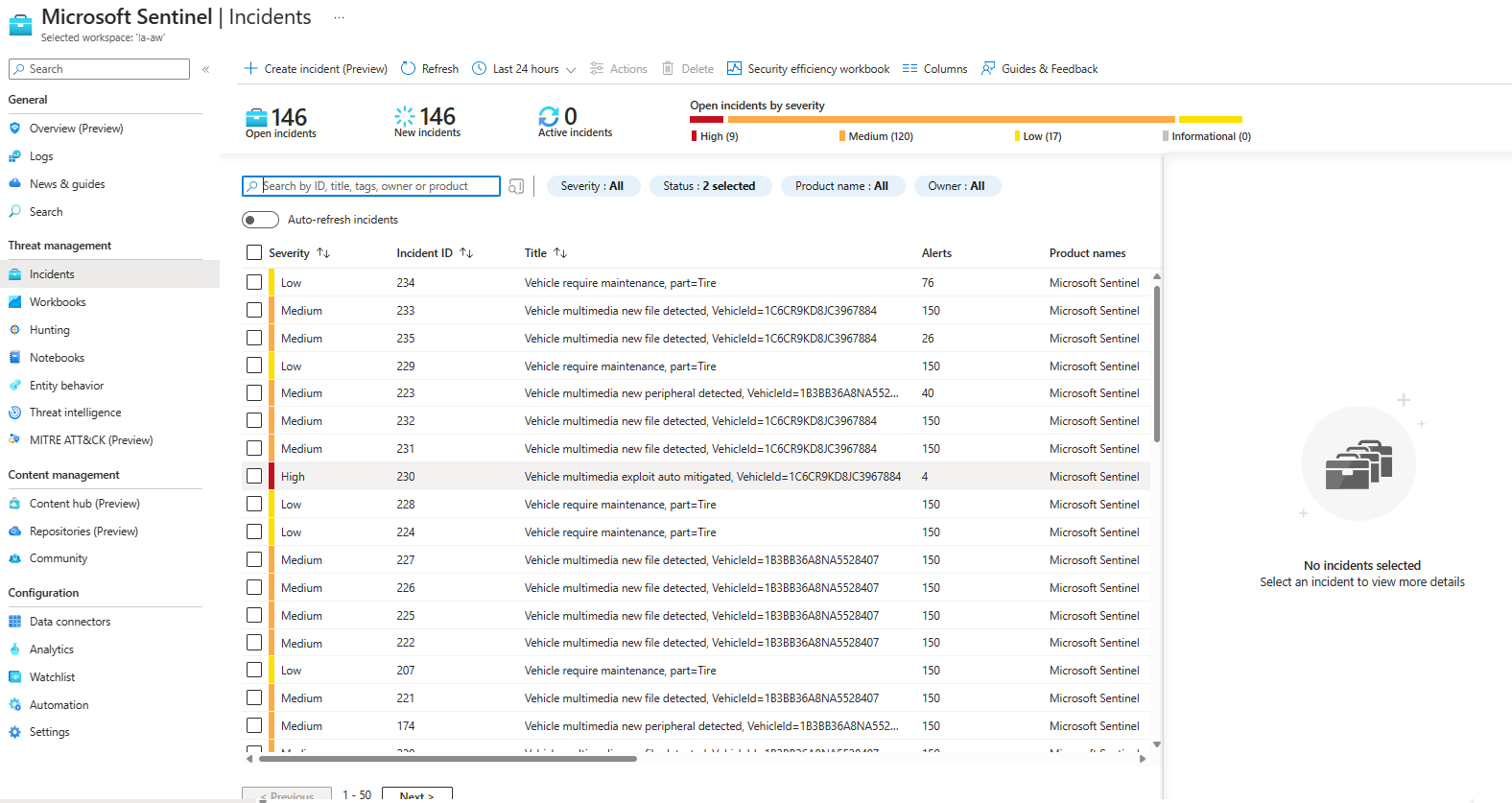Click the Microsoft Sentinel logo icon
Viewport: 1512px width, 803px height.
[20, 24]
